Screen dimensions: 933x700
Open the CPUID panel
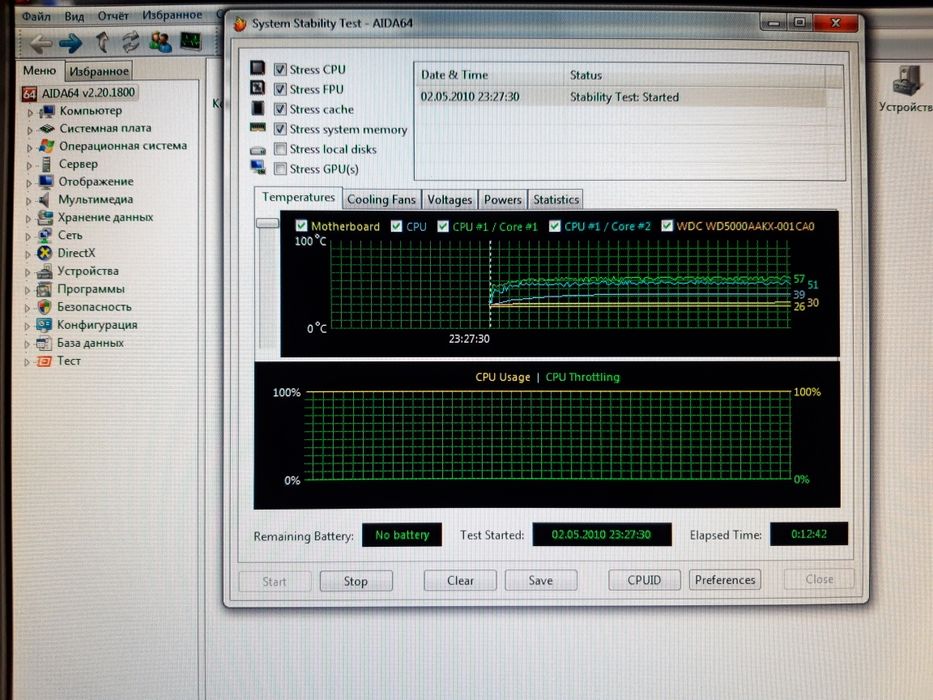tap(644, 580)
